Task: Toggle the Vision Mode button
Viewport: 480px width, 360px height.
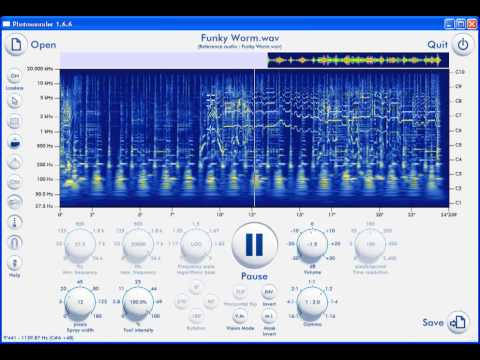Action: tap(240, 316)
